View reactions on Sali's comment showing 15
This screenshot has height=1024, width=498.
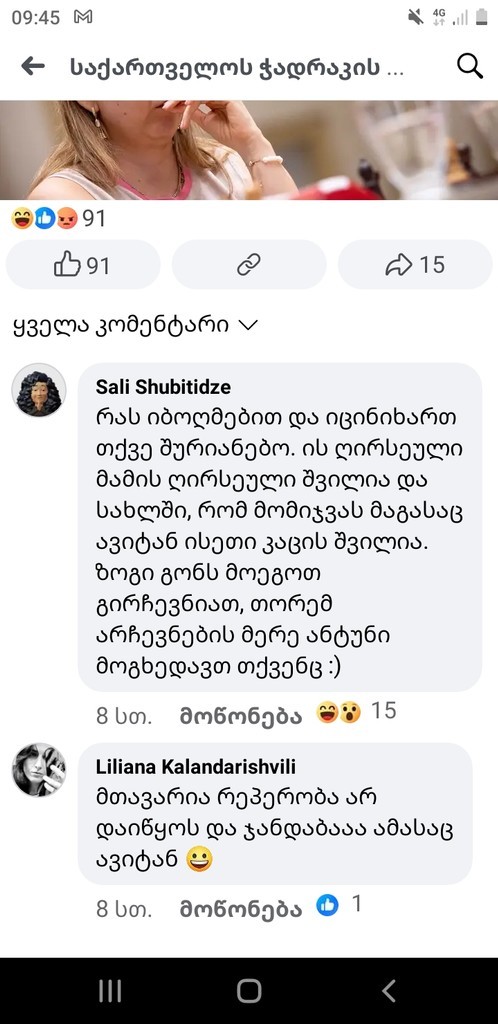[356, 712]
